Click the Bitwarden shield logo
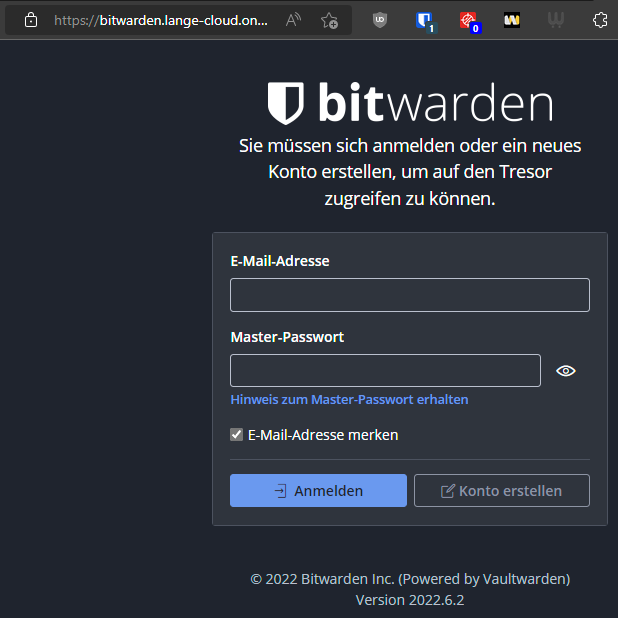618x618 pixels. [x=286, y=103]
